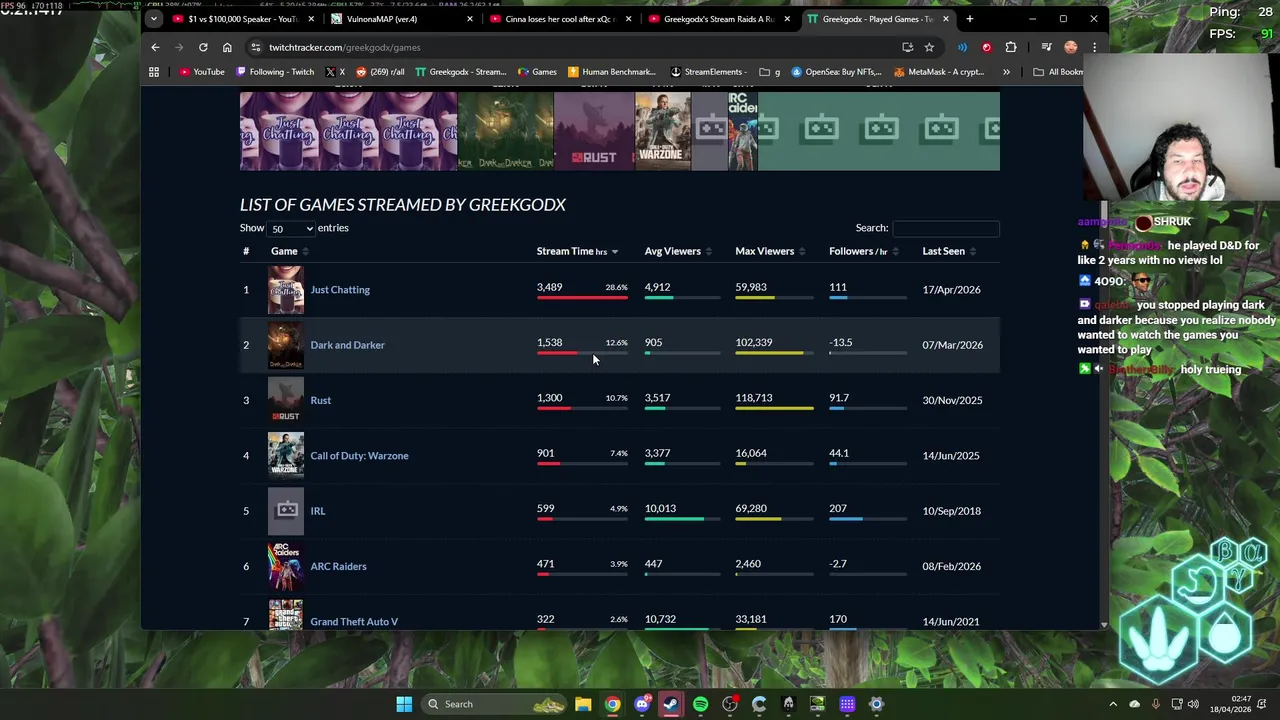The image size is (1280, 720).
Task: Click the 17/Apr/2026 last seen date
Action: click(x=951, y=290)
